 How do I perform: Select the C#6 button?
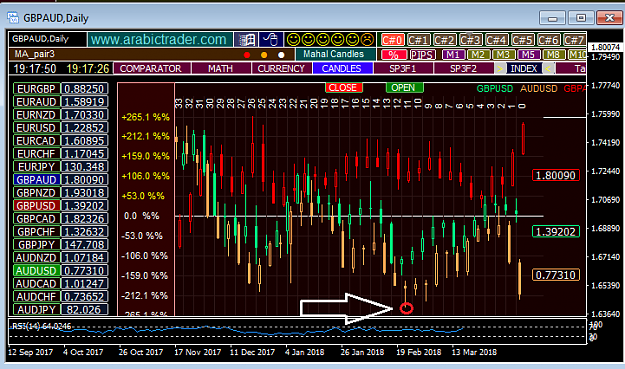pyautogui.click(x=548, y=40)
